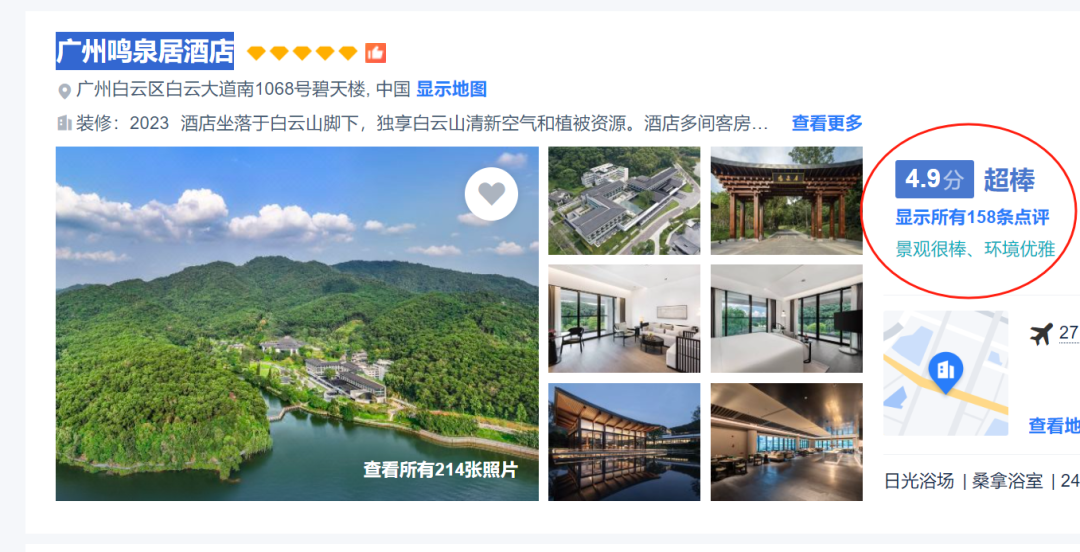Open the 显示地图 link
Viewport: 1080px width, 552px height.
[452, 89]
